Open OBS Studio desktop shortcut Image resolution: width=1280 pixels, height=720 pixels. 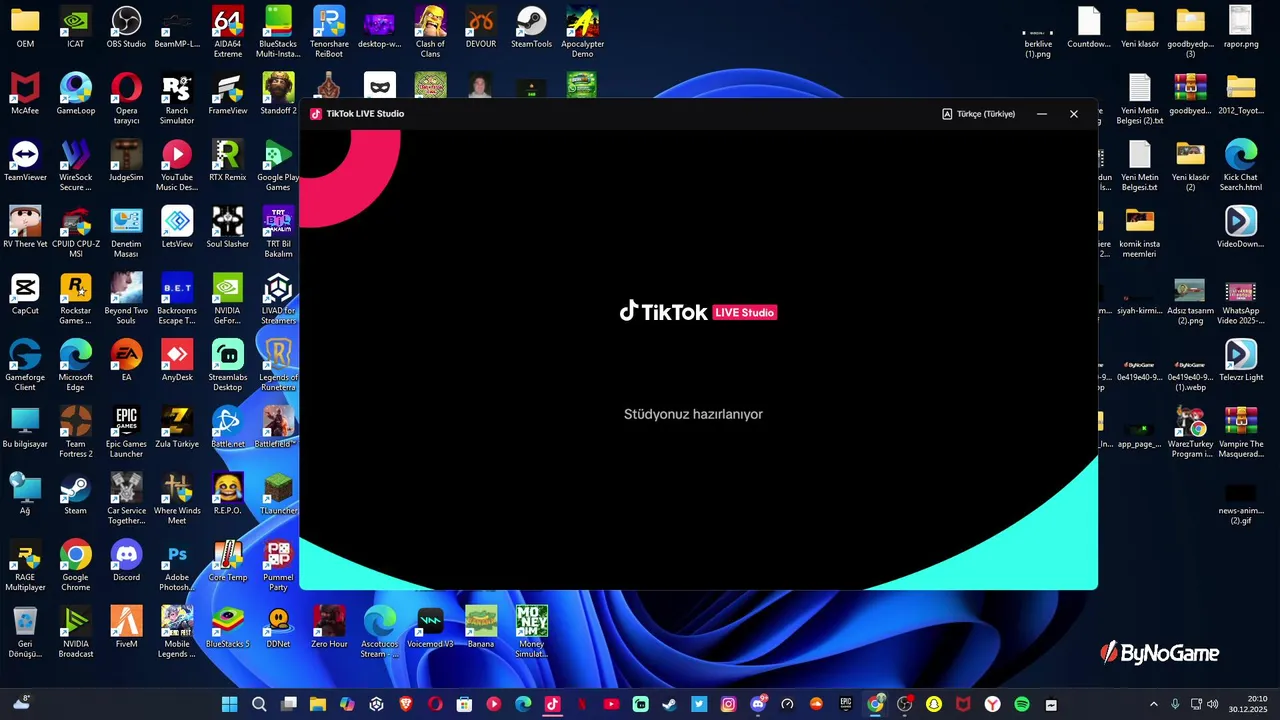pyautogui.click(x=126, y=28)
